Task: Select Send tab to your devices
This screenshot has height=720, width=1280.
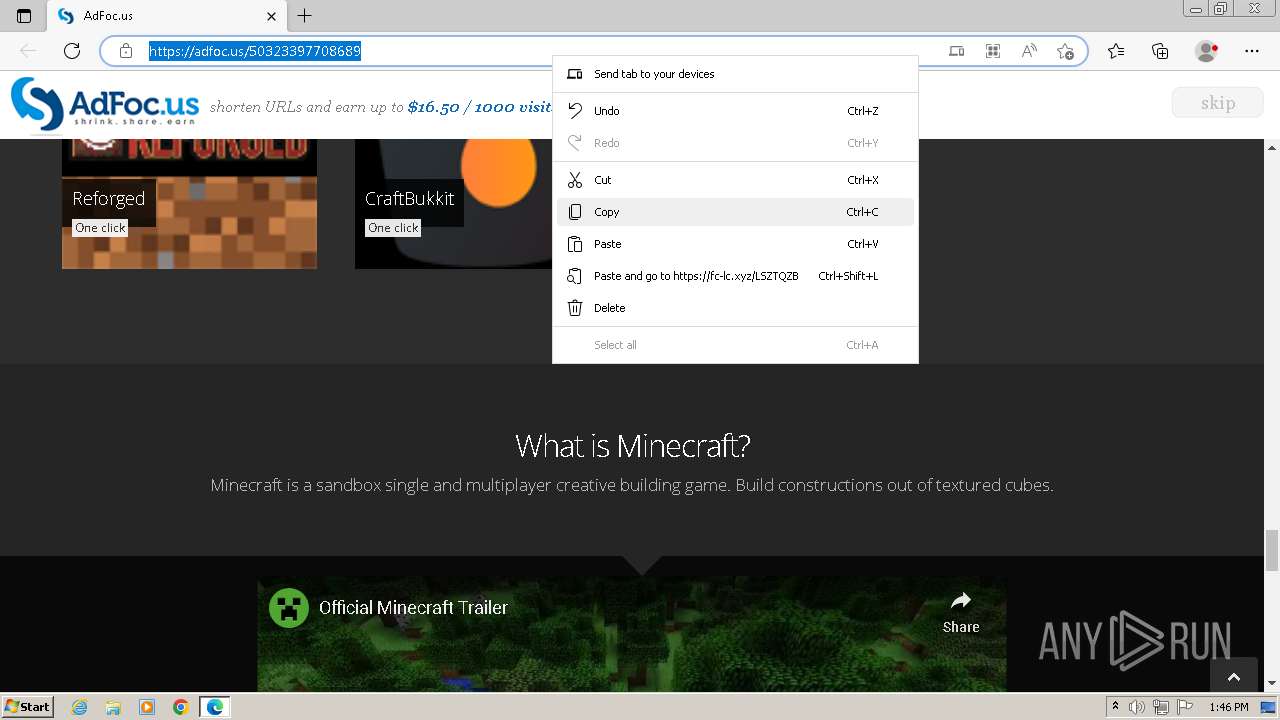Action: click(x=735, y=74)
